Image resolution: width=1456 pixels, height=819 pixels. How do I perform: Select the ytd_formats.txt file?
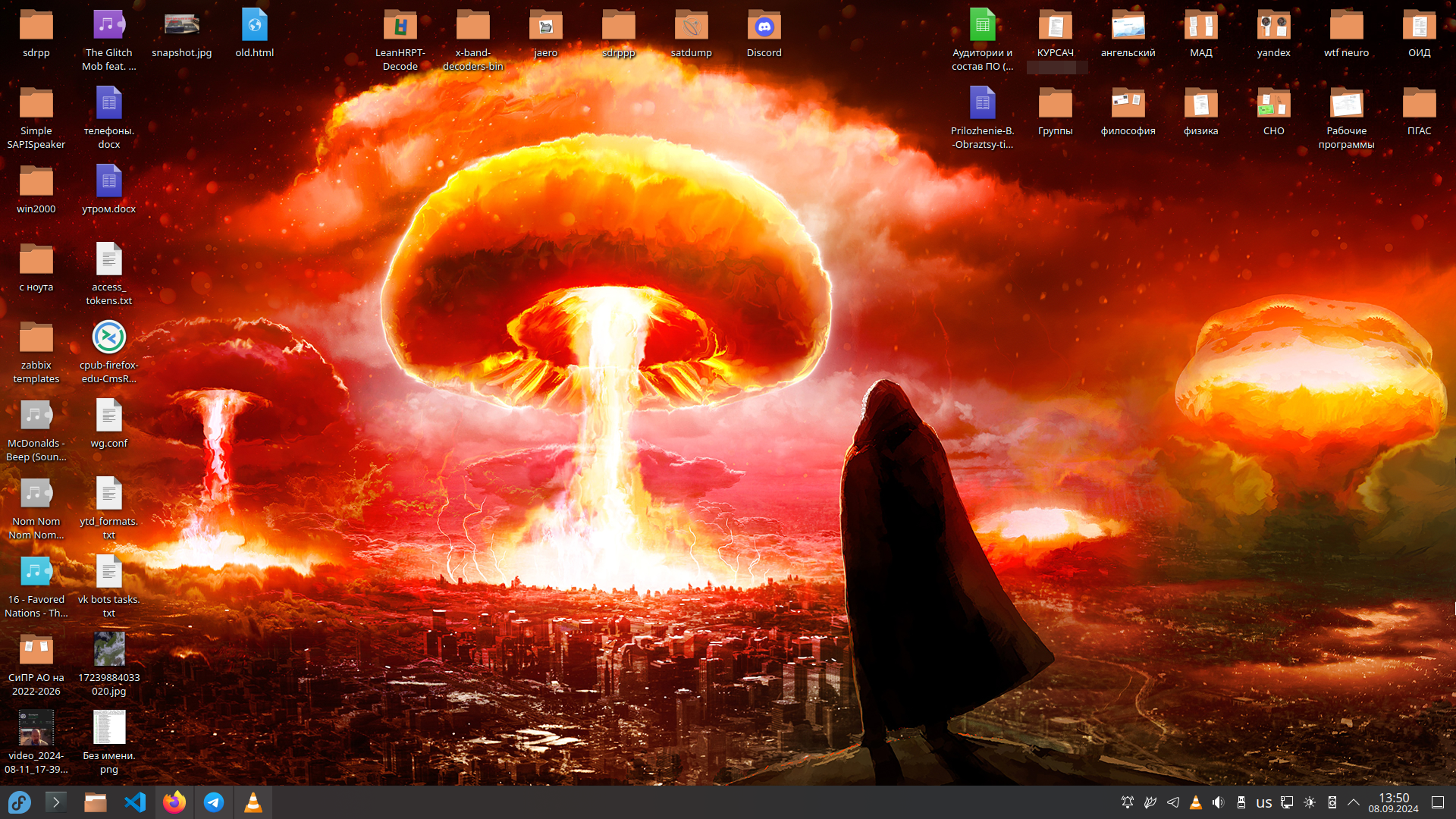pyautogui.click(x=109, y=509)
